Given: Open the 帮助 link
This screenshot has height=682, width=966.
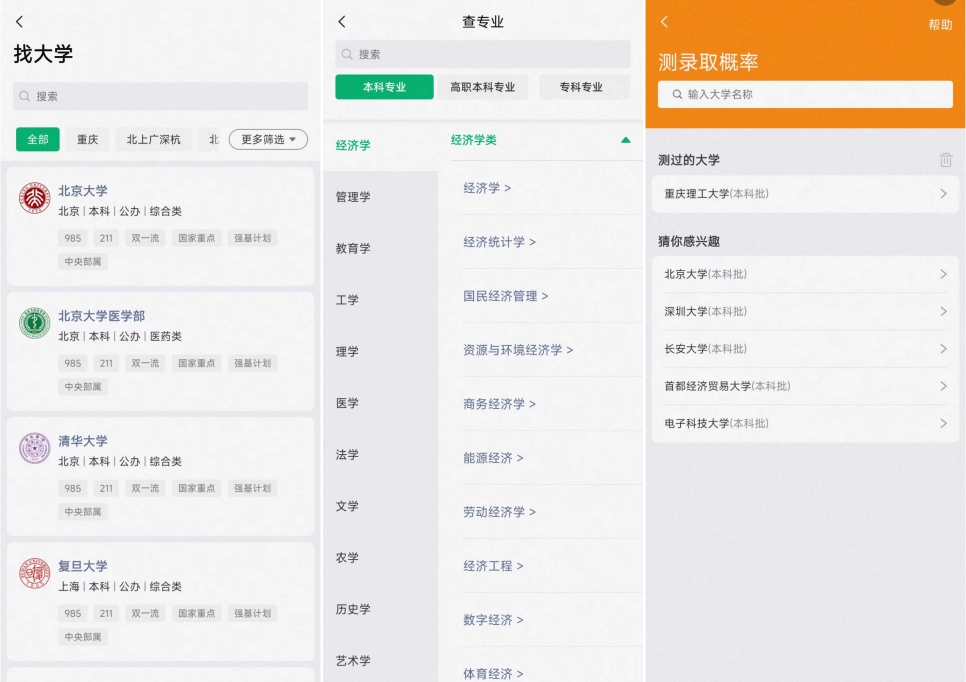Looking at the screenshot, I should coord(940,25).
